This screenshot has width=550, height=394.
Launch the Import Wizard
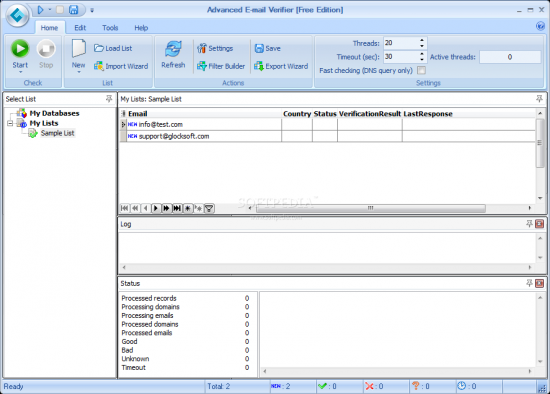click(x=121, y=66)
